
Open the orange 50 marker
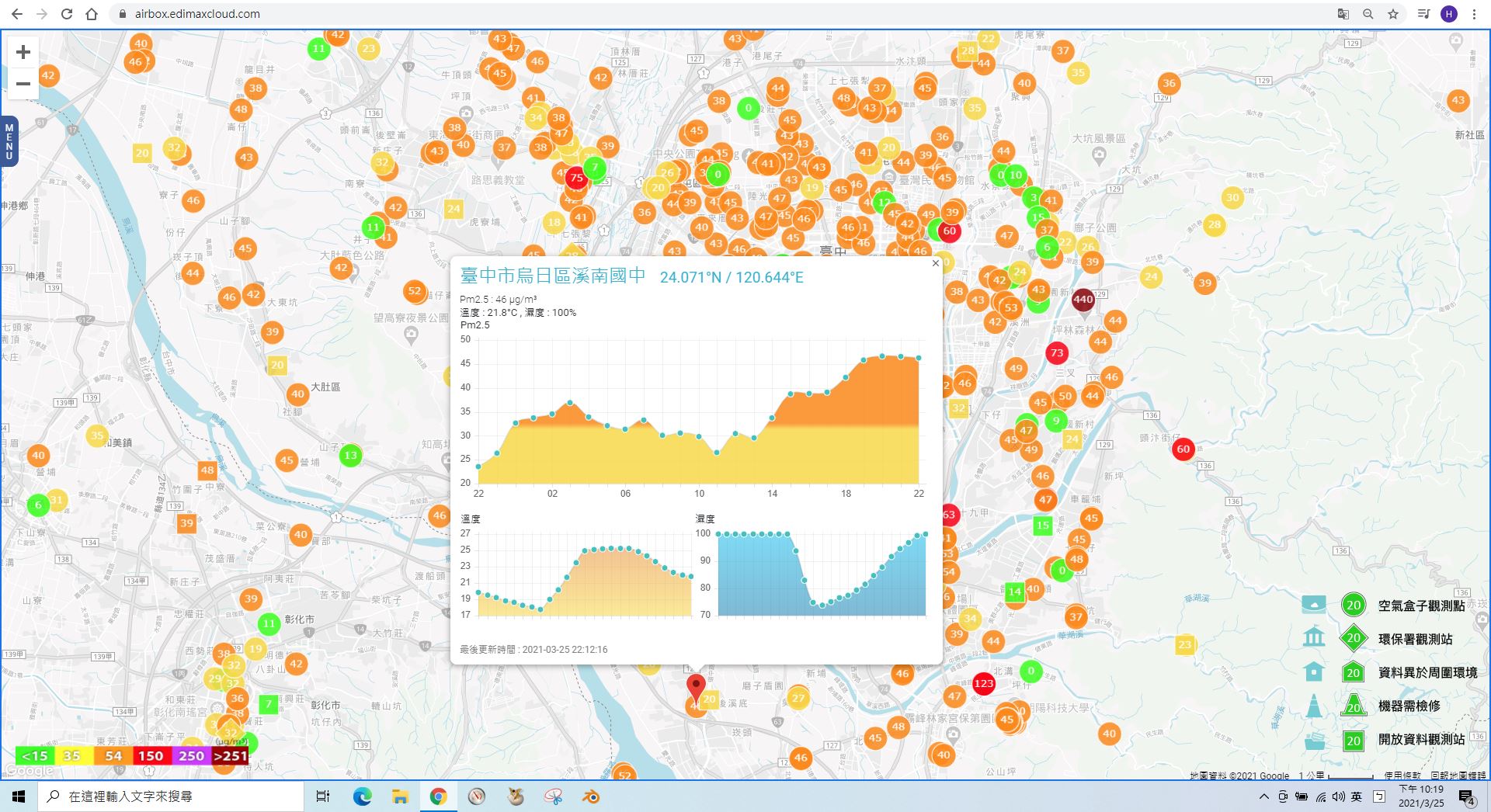[x=1065, y=396]
